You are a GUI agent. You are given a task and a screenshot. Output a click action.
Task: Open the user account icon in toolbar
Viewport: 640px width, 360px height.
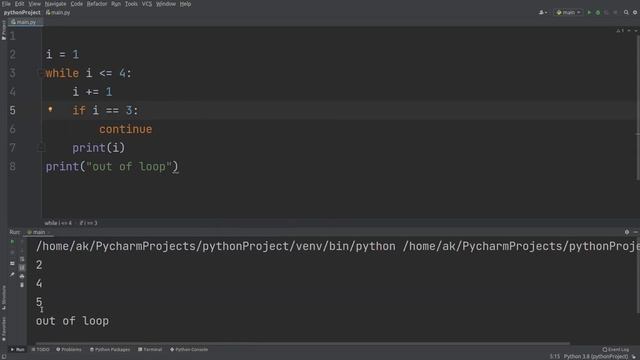click(x=542, y=13)
